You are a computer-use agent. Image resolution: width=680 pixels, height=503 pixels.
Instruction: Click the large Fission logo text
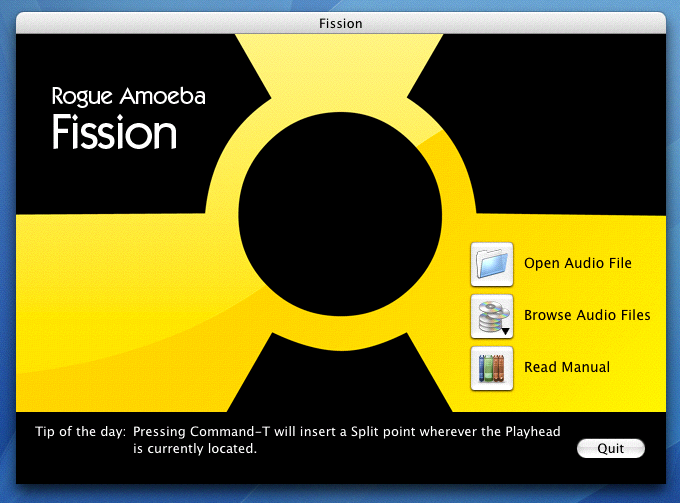coord(114,132)
